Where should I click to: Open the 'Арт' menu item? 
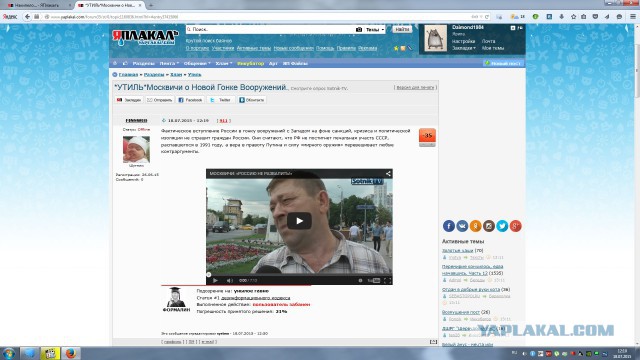click(x=273, y=63)
